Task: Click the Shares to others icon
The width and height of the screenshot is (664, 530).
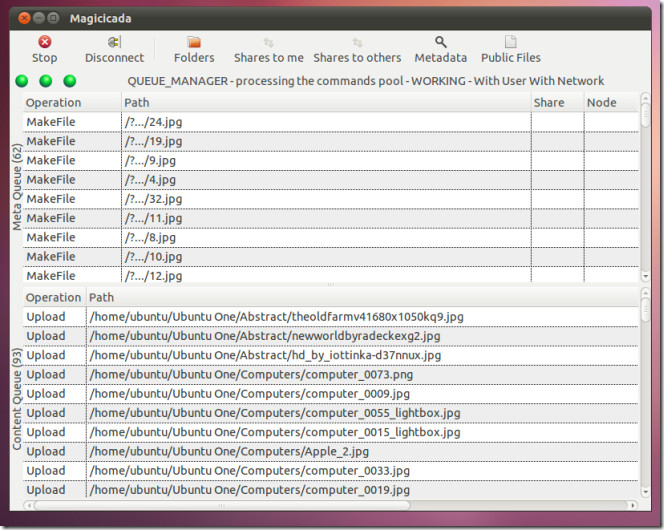Action: coord(357,42)
